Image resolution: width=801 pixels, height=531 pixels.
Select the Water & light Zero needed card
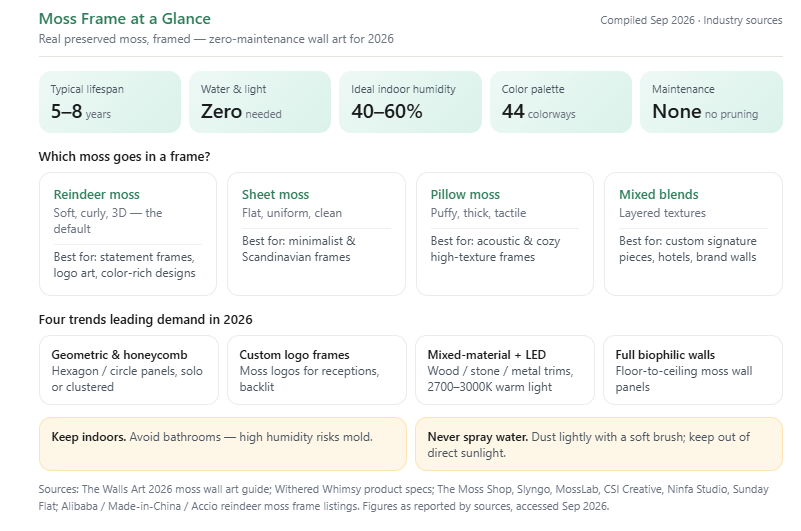pos(260,102)
